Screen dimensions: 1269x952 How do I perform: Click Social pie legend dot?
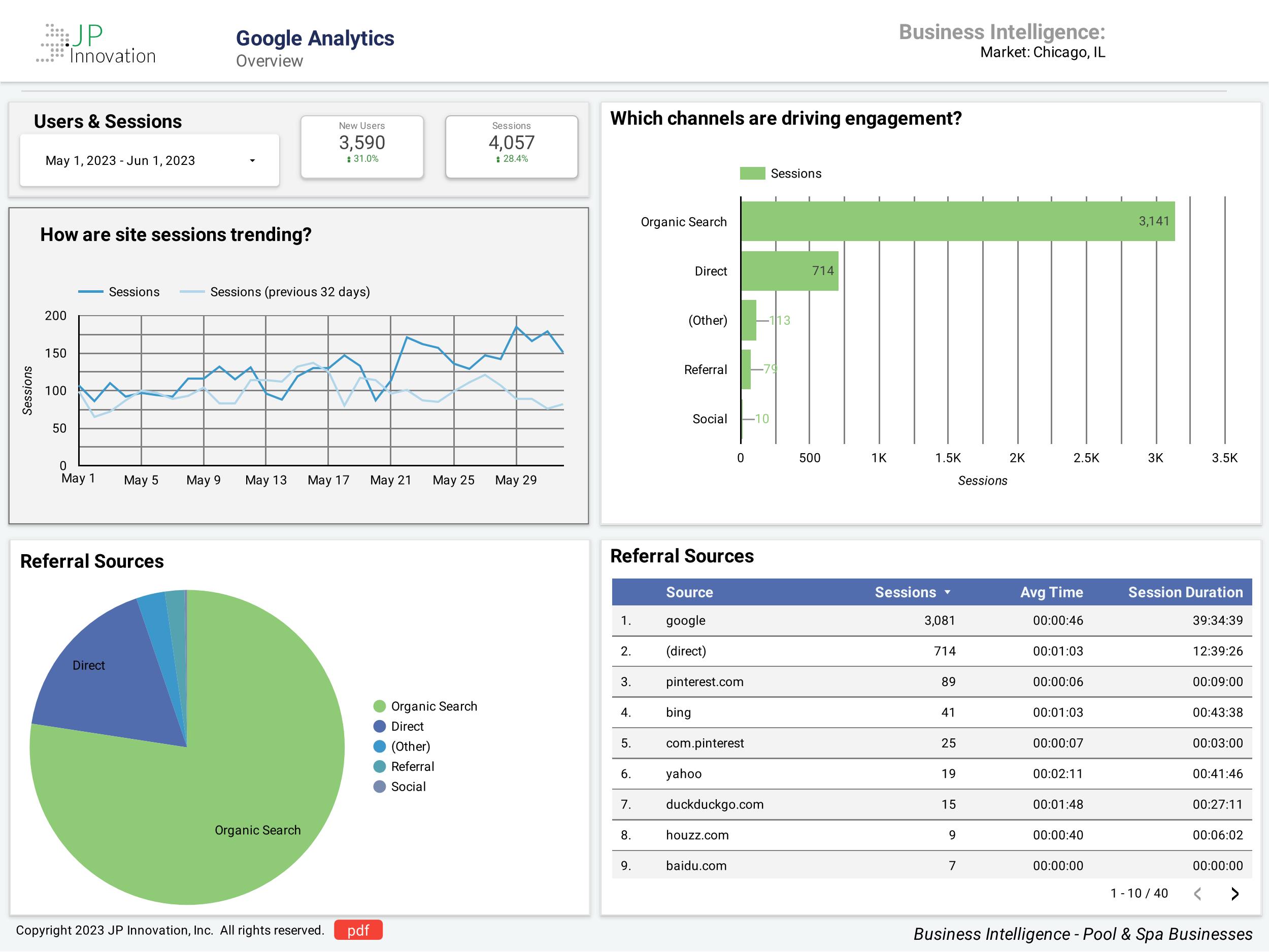tap(379, 786)
